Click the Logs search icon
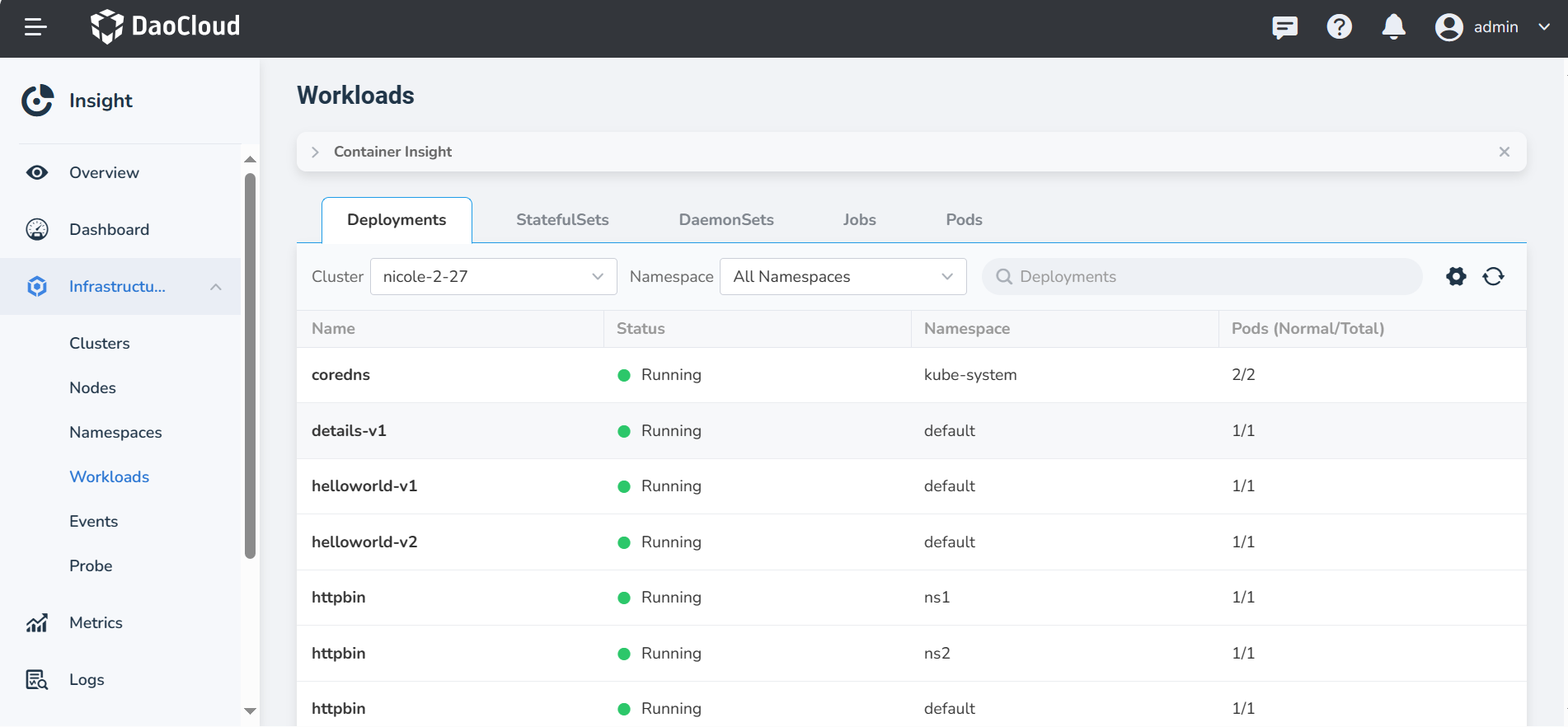 pyautogui.click(x=37, y=679)
